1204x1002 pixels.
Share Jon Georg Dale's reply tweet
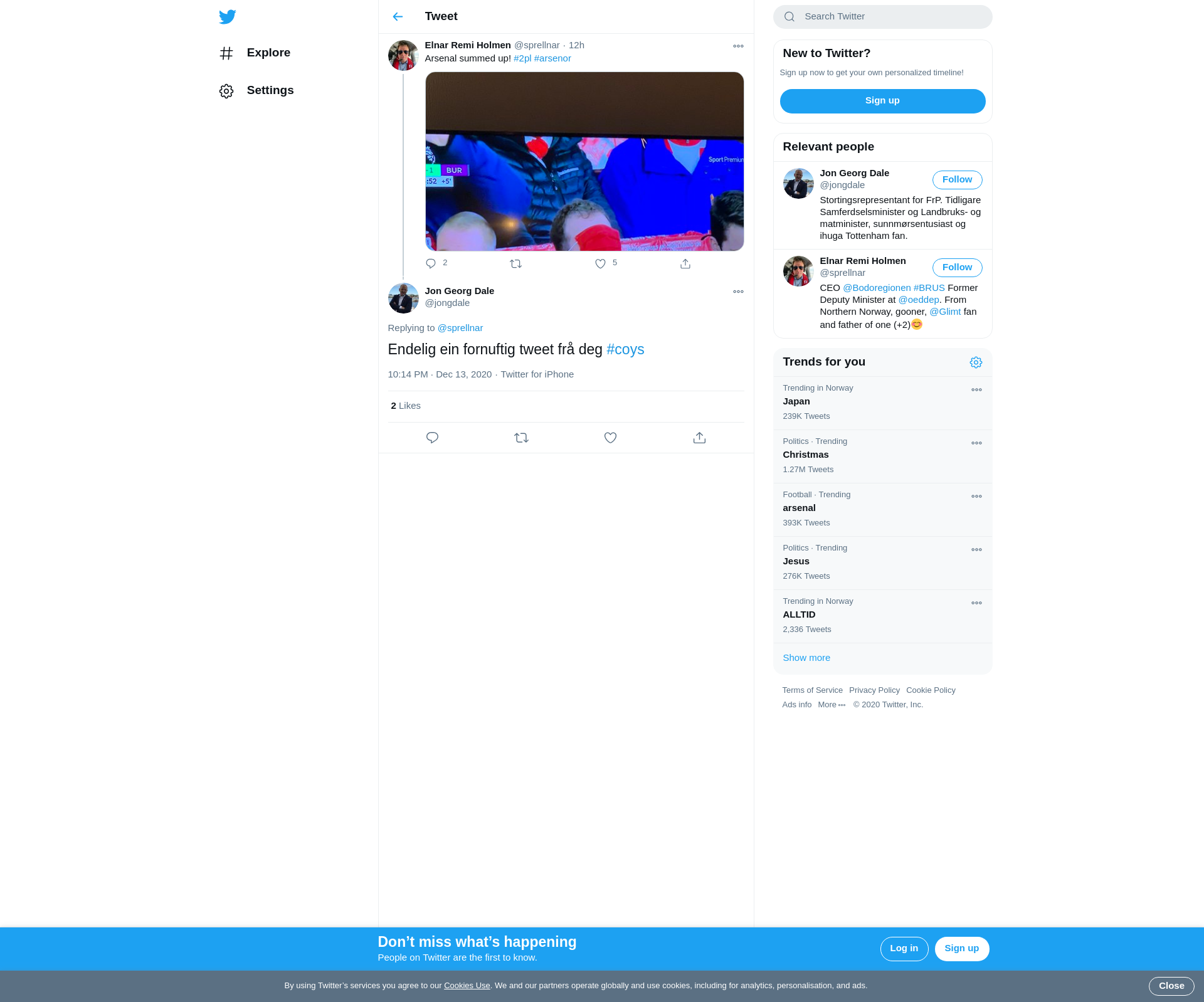(699, 438)
